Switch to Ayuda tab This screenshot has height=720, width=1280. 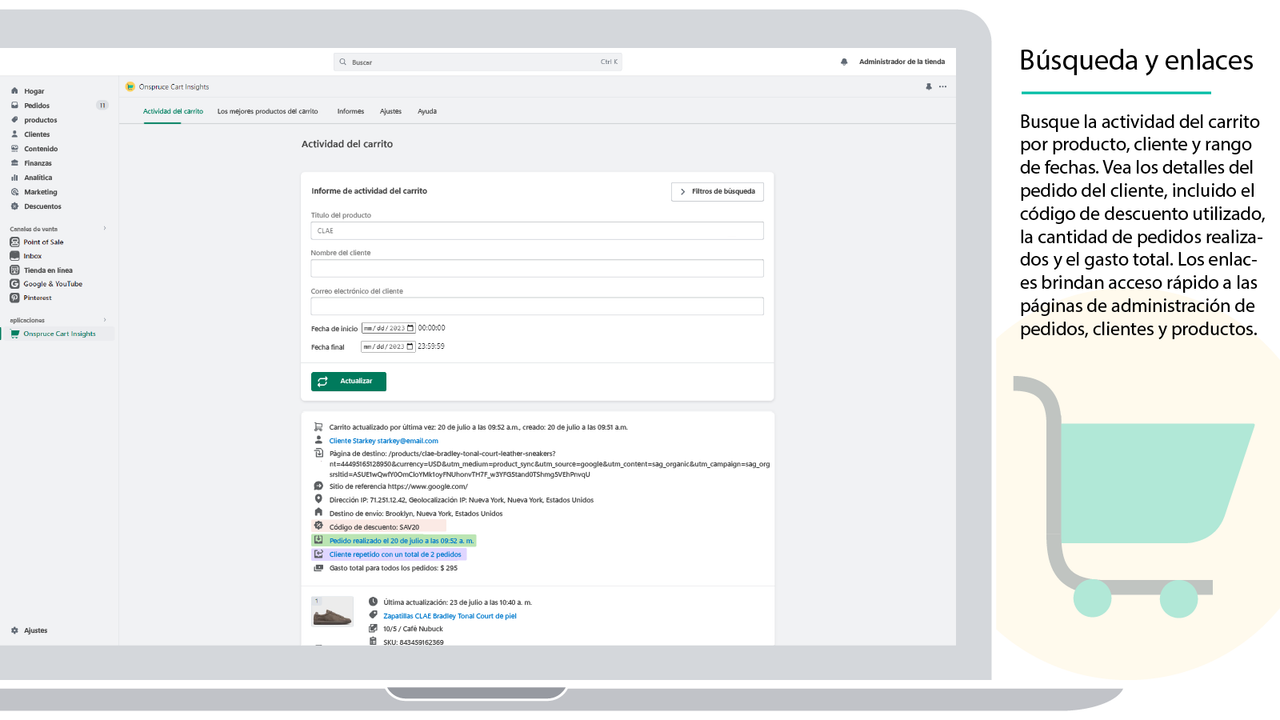pyautogui.click(x=427, y=112)
